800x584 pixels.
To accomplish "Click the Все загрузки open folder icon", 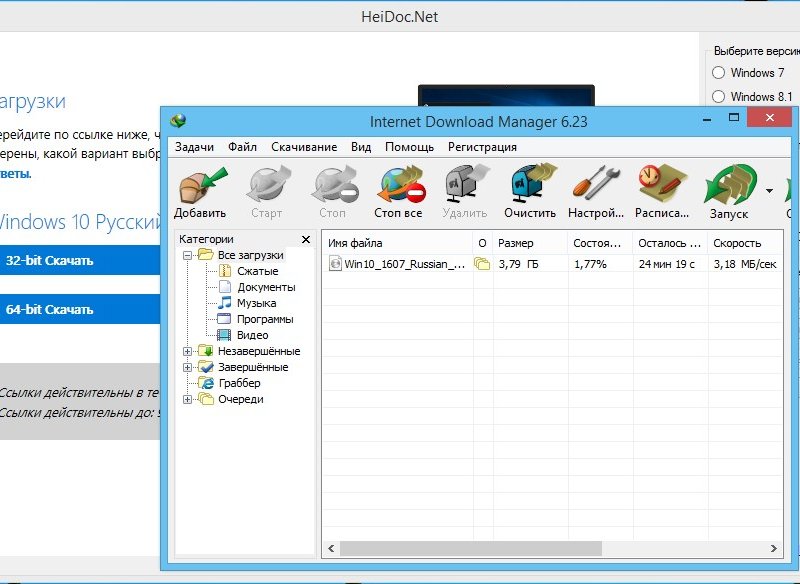I will (206, 255).
